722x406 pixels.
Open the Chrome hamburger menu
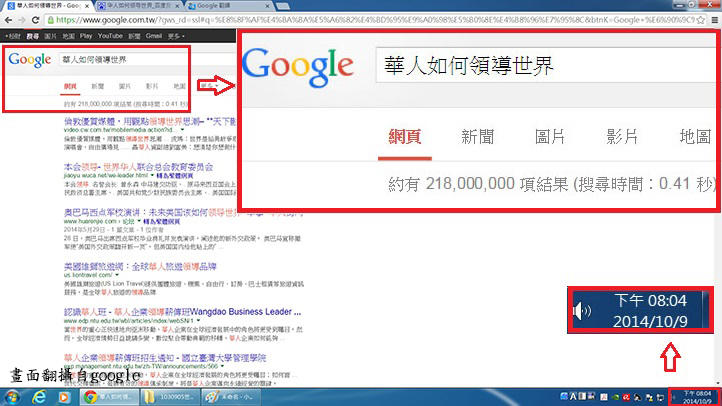click(x=715, y=20)
